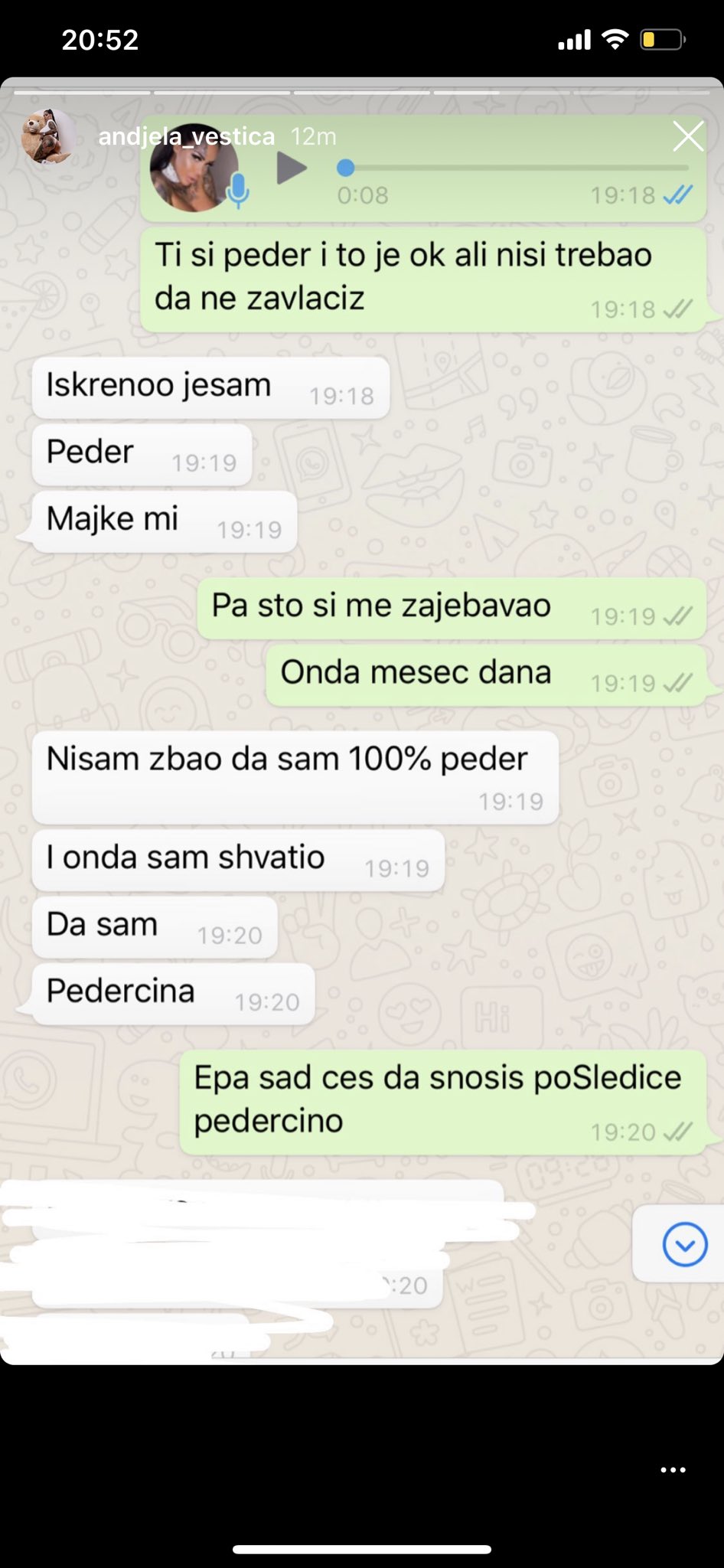Viewport: 724px width, 1568px height.
Task: Tap the 'Iskrenoo jesam' message bubble
Action: pyautogui.click(x=210, y=387)
